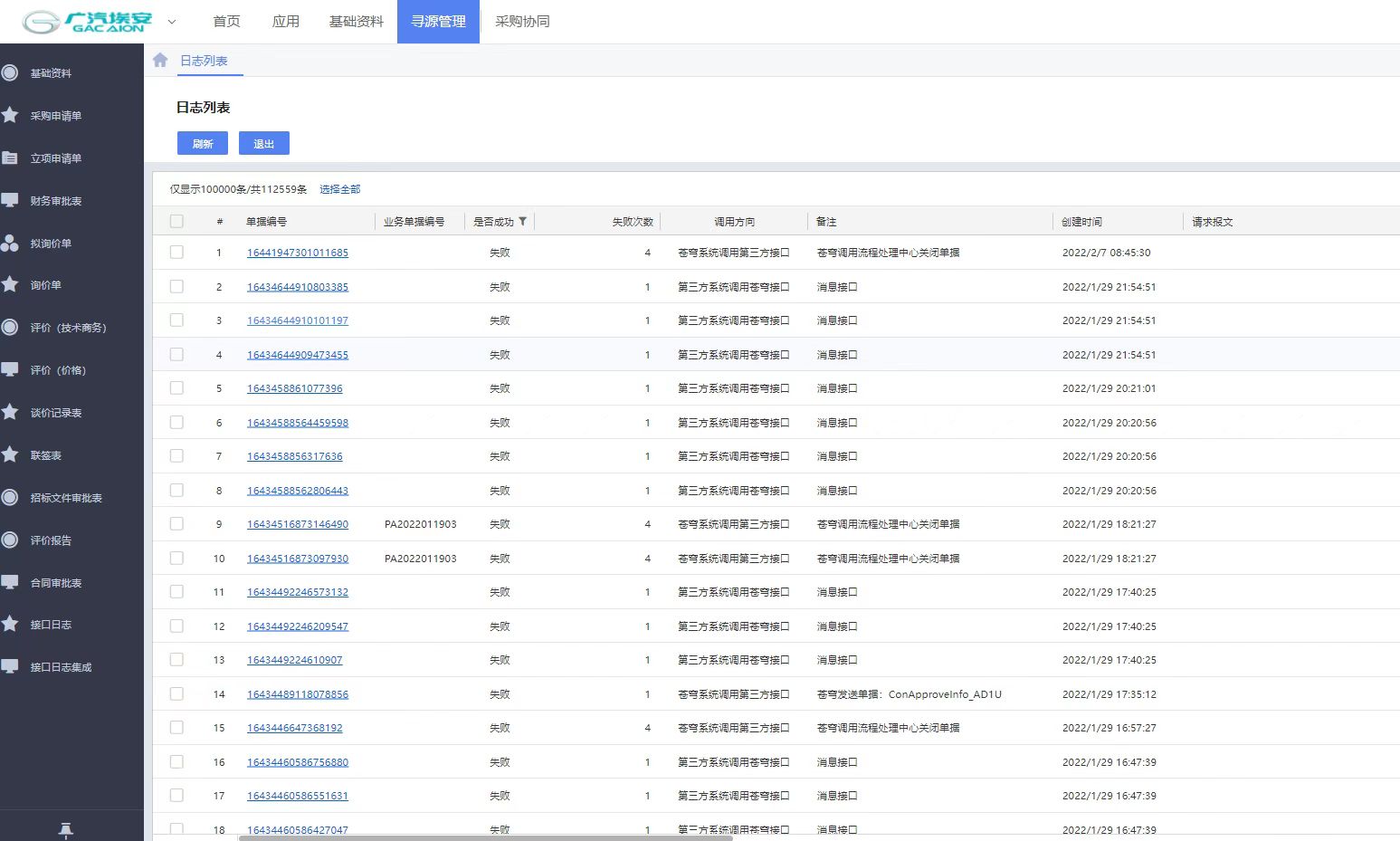Click the home icon in breadcrumb bar
The image size is (1400, 841).
160,60
